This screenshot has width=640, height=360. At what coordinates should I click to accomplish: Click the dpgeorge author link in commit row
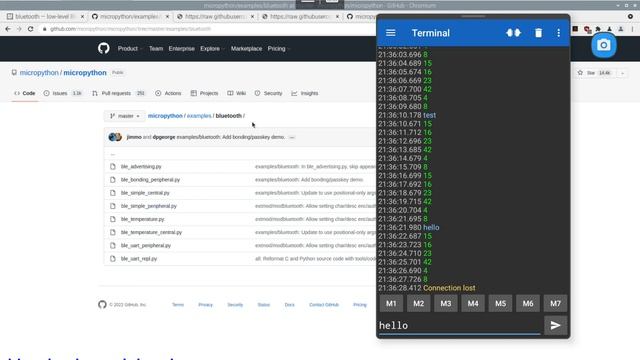(x=164, y=137)
